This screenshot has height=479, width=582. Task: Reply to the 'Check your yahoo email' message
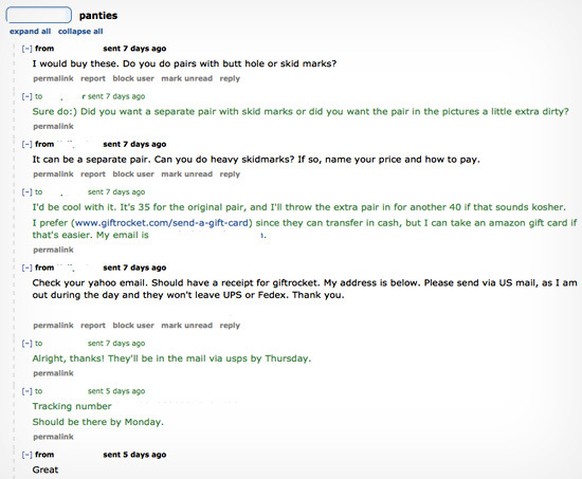(230, 326)
